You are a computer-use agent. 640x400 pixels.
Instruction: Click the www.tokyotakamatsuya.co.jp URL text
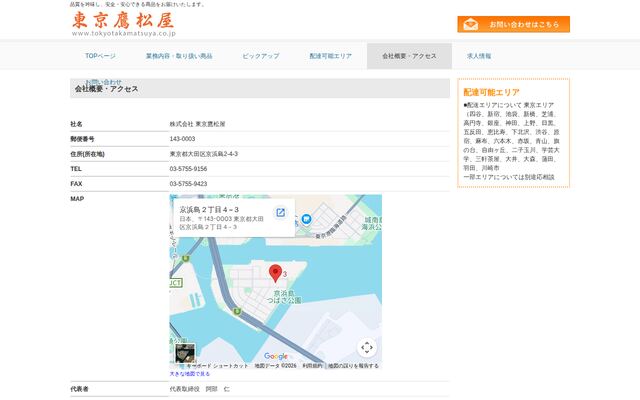point(124,33)
